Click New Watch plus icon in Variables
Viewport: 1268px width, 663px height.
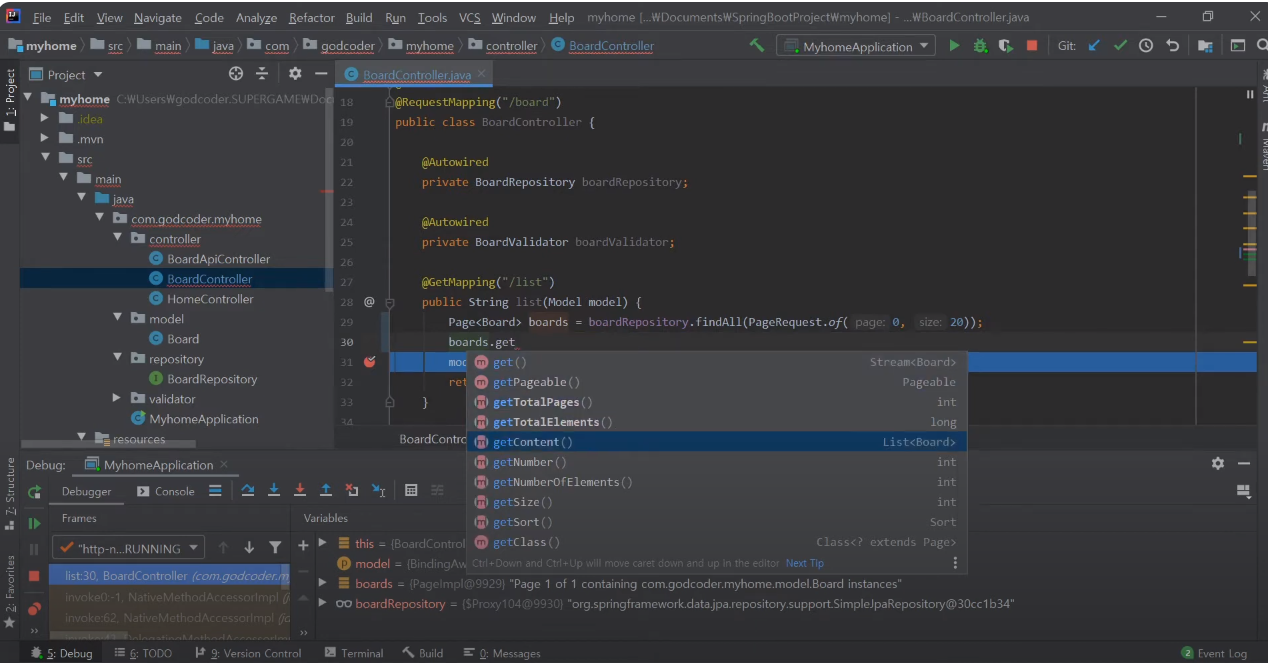pyautogui.click(x=303, y=546)
